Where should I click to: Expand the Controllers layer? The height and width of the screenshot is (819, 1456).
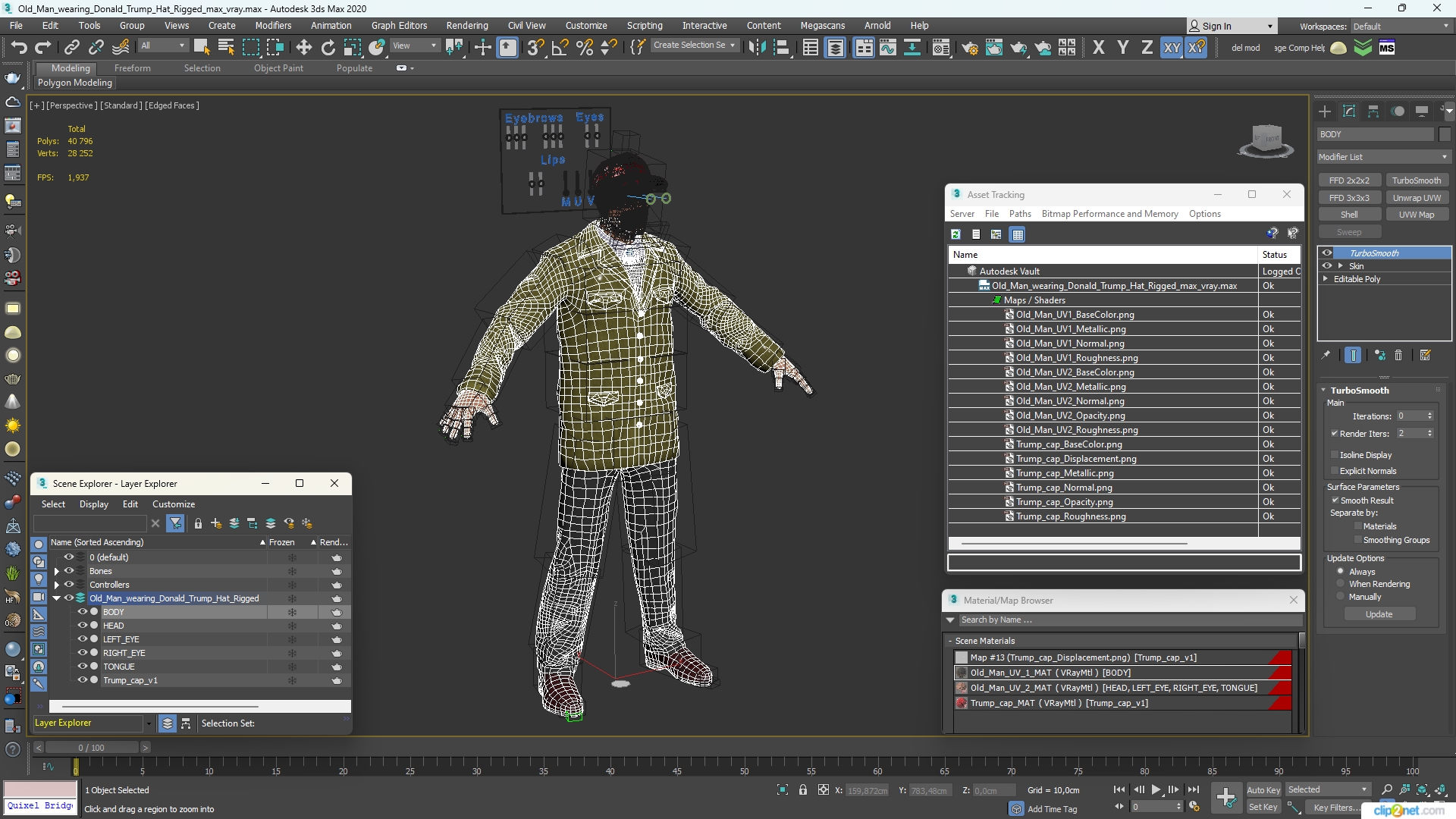pos(56,585)
